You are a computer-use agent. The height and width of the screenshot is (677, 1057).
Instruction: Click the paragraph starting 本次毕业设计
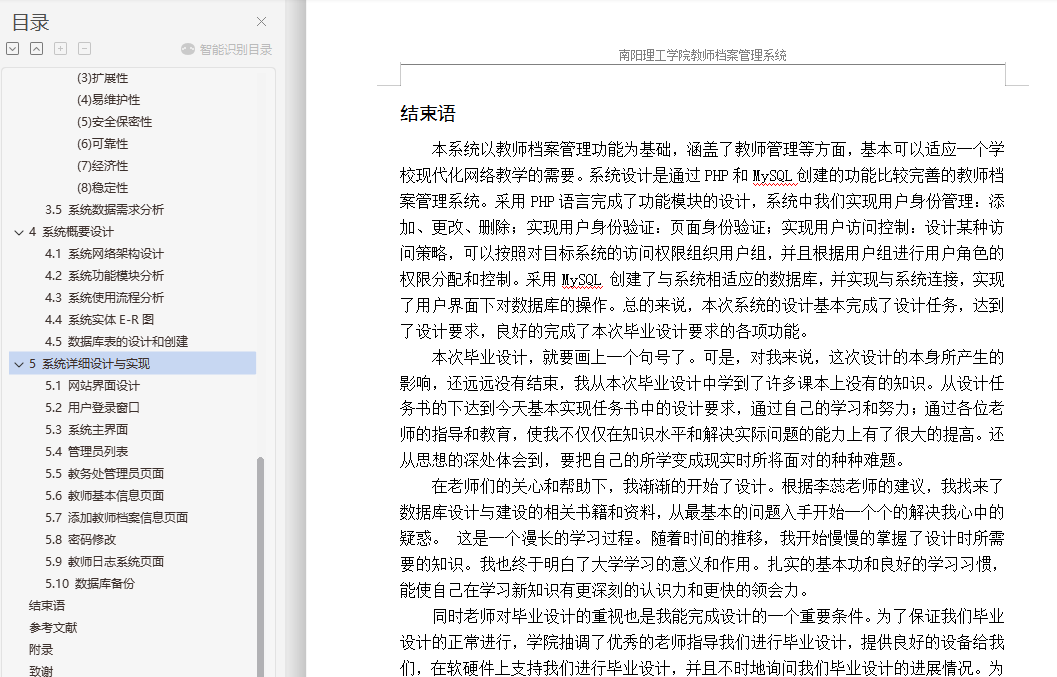[702, 409]
